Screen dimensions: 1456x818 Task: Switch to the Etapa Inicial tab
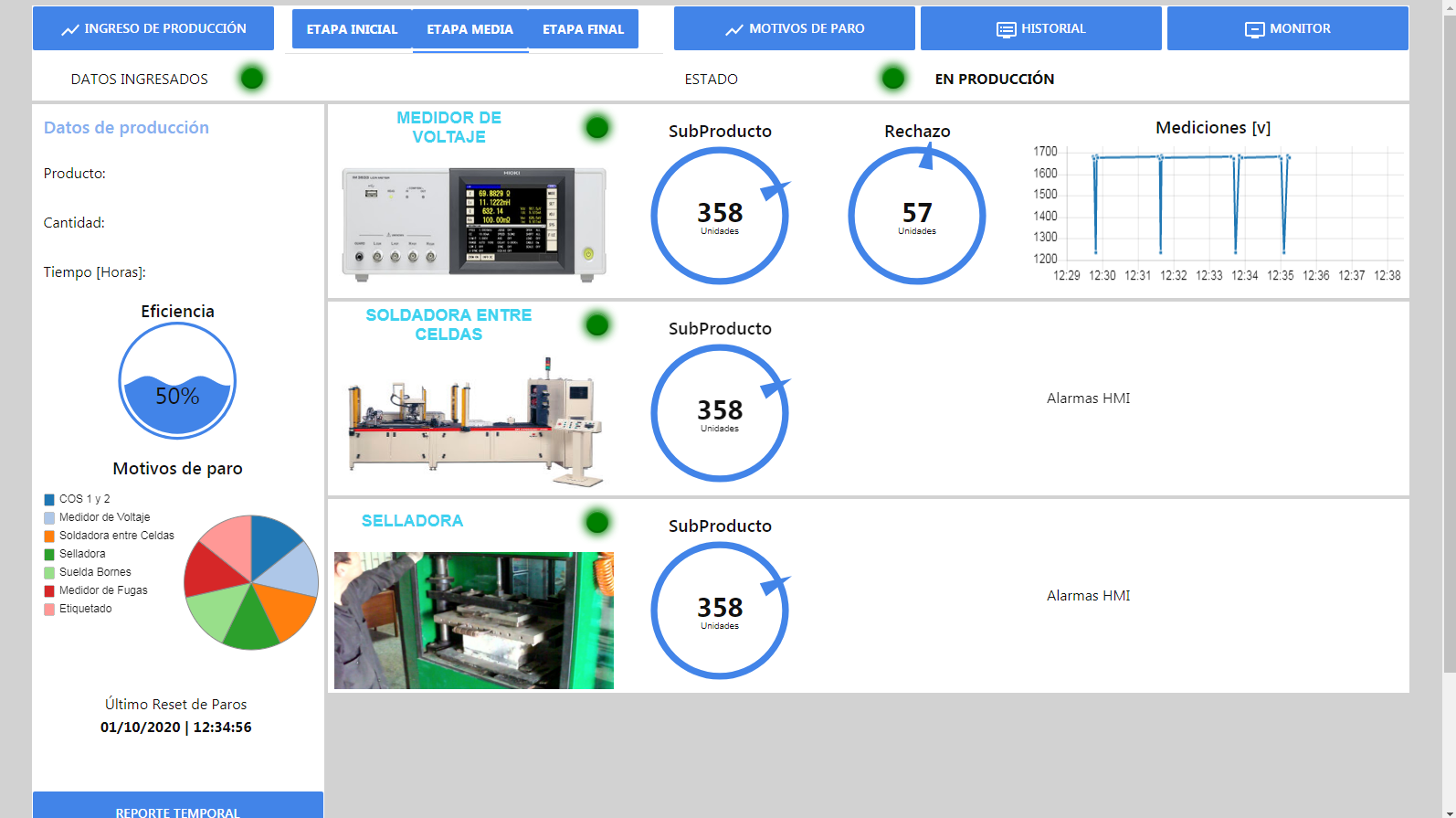(x=352, y=29)
